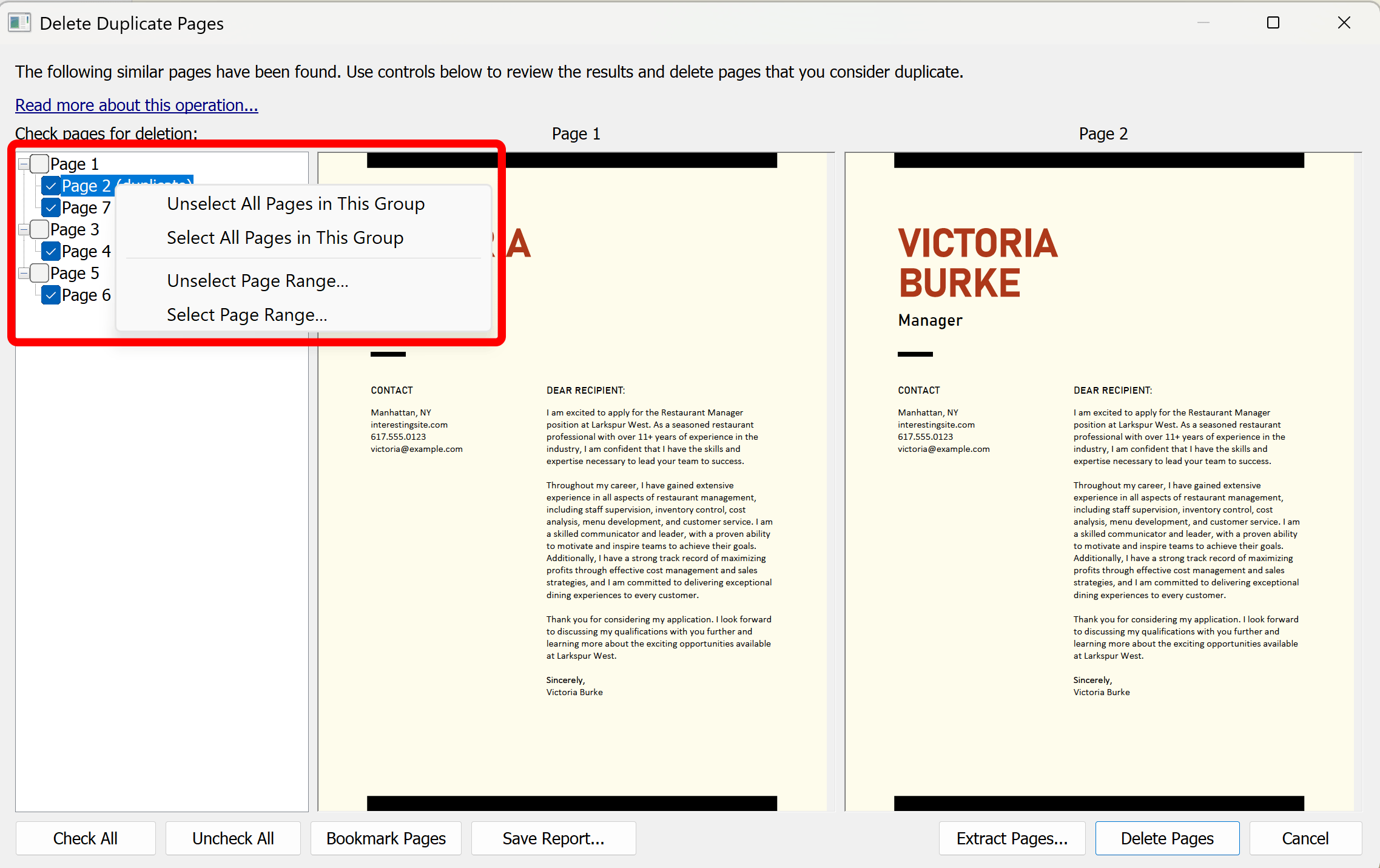The image size is (1380, 868).
Task: Check the Page 1 checkbox
Action: point(39,163)
